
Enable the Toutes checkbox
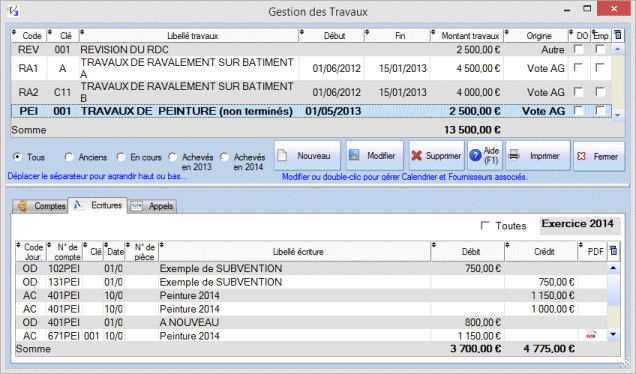[x=485, y=226]
